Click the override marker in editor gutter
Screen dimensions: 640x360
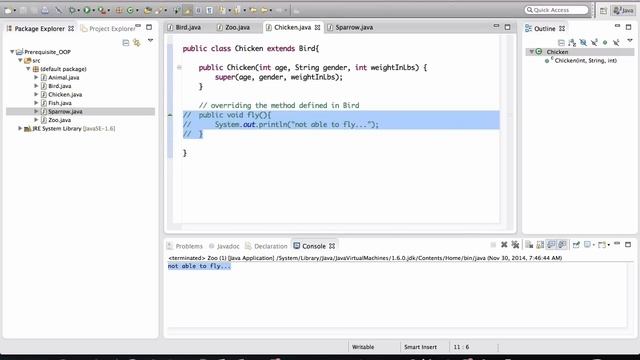(x=170, y=115)
